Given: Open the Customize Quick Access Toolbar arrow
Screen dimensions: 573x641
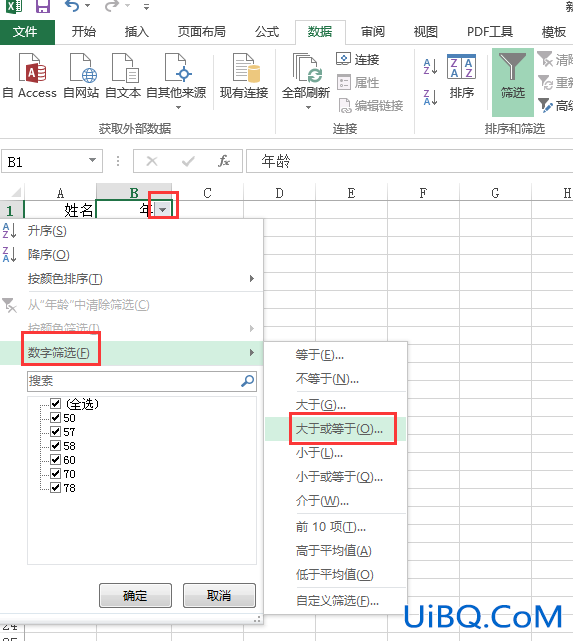Looking at the screenshot, I should coord(146,7).
